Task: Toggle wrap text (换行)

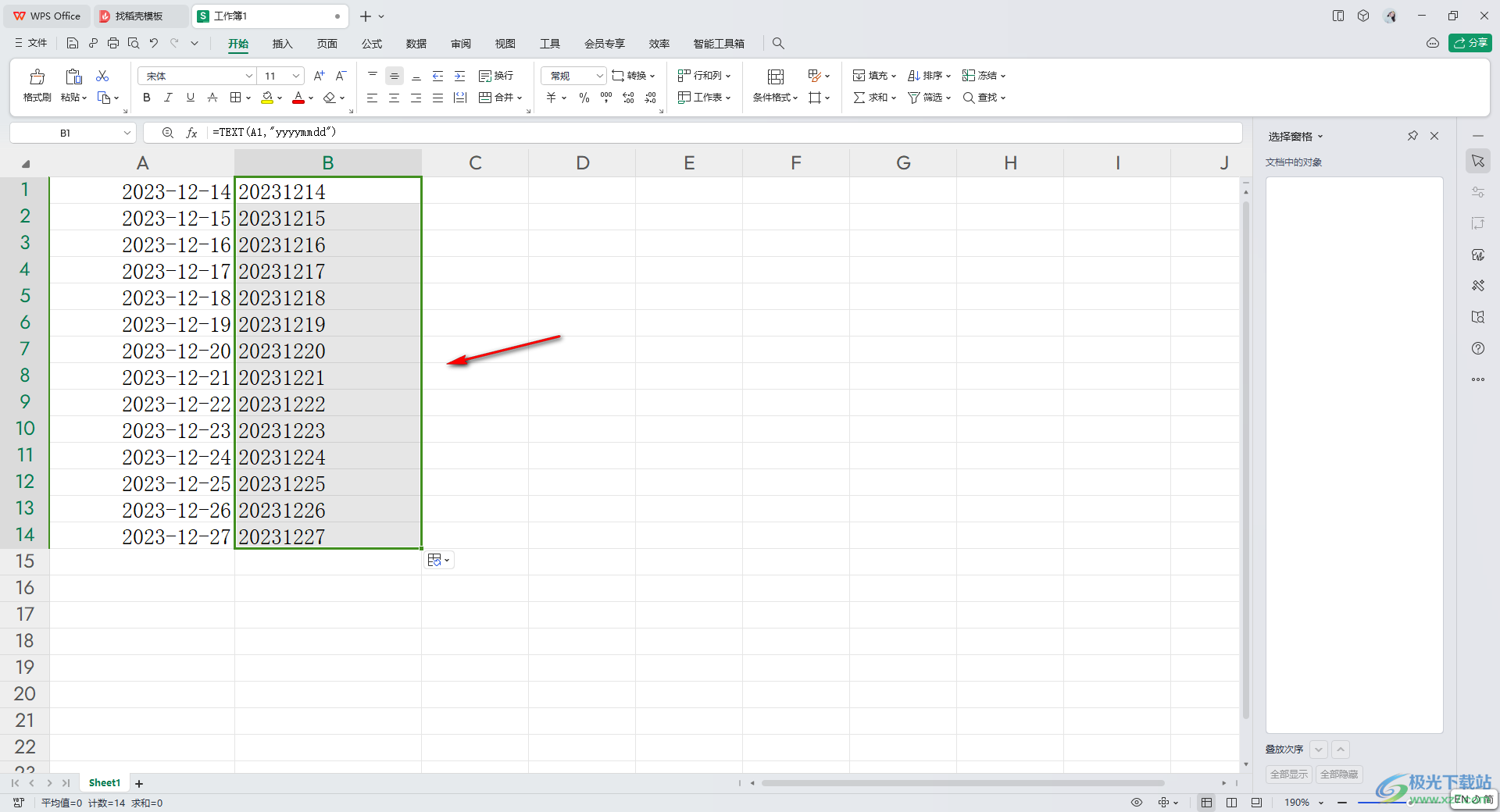Action: pyautogui.click(x=496, y=76)
